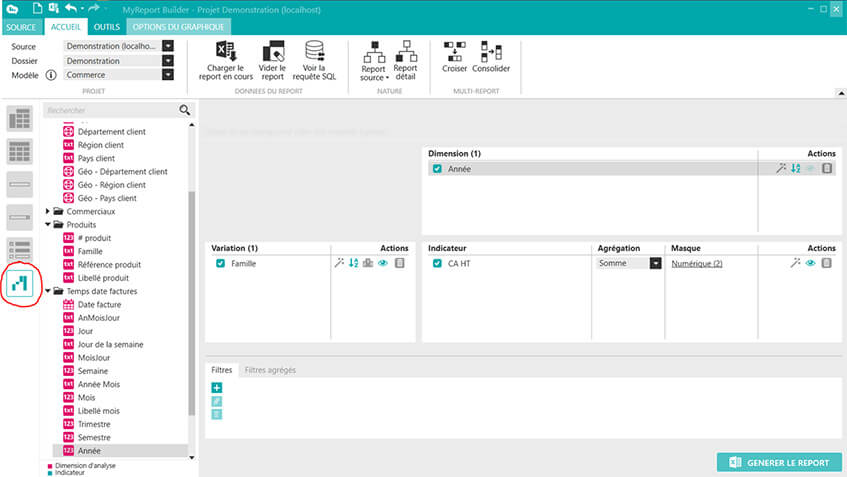Click the sort action for Famille
847x477 pixels.
pyautogui.click(x=353, y=263)
